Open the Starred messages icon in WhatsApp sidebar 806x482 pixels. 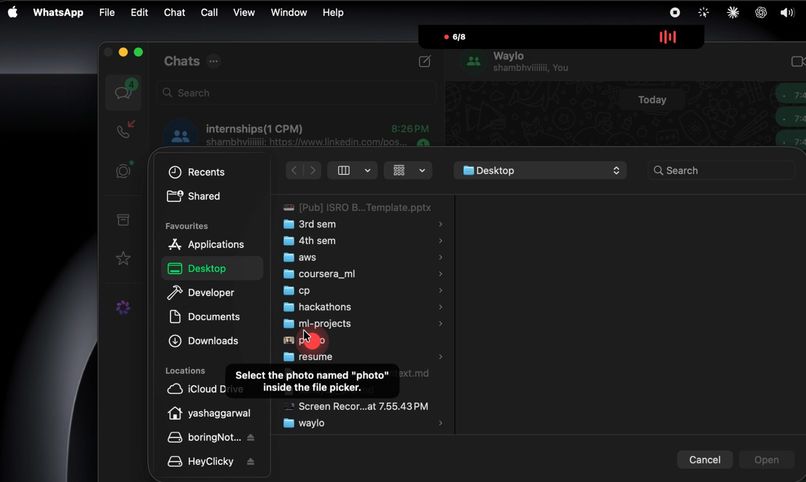(123, 258)
